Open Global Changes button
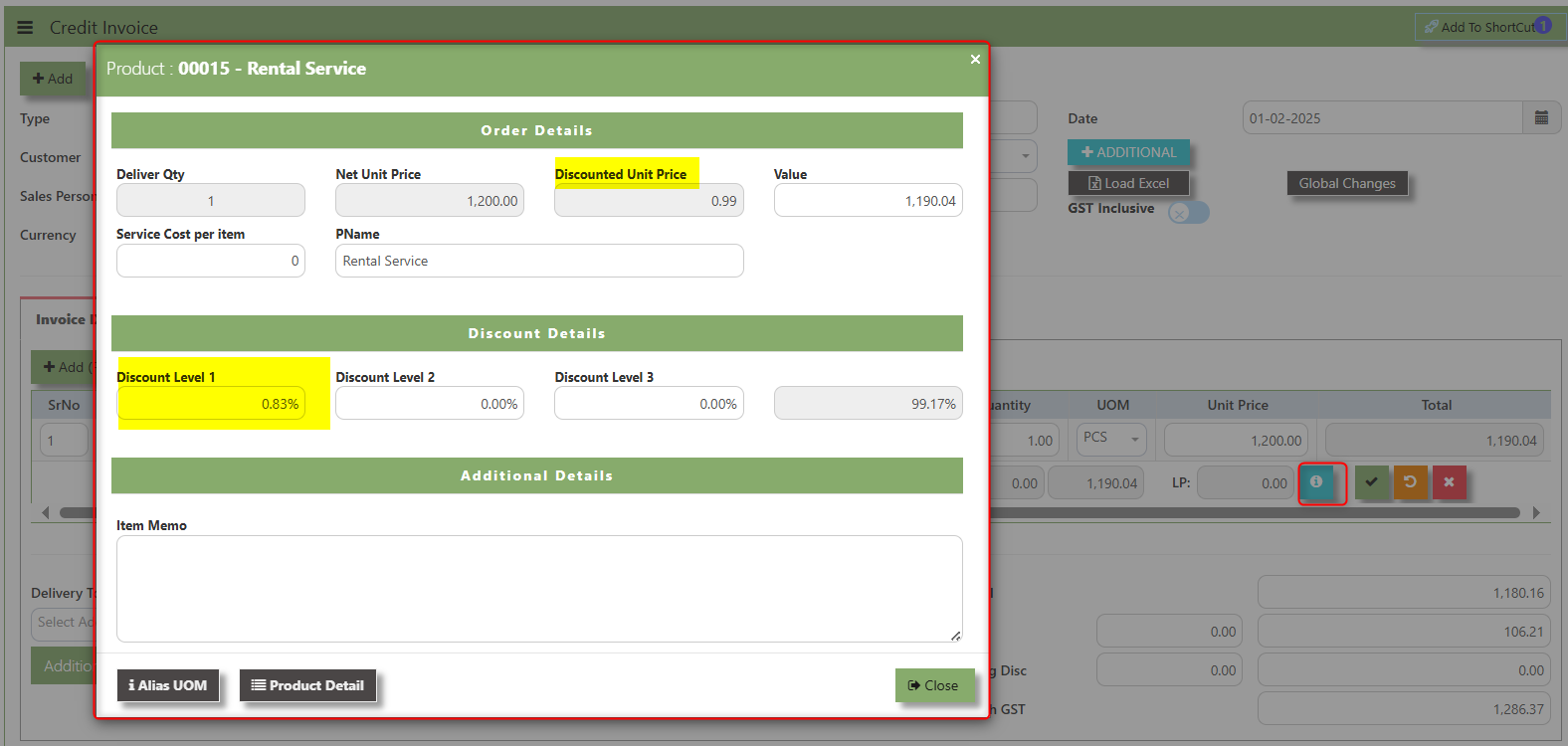The height and width of the screenshot is (746, 1568). [1346, 183]
